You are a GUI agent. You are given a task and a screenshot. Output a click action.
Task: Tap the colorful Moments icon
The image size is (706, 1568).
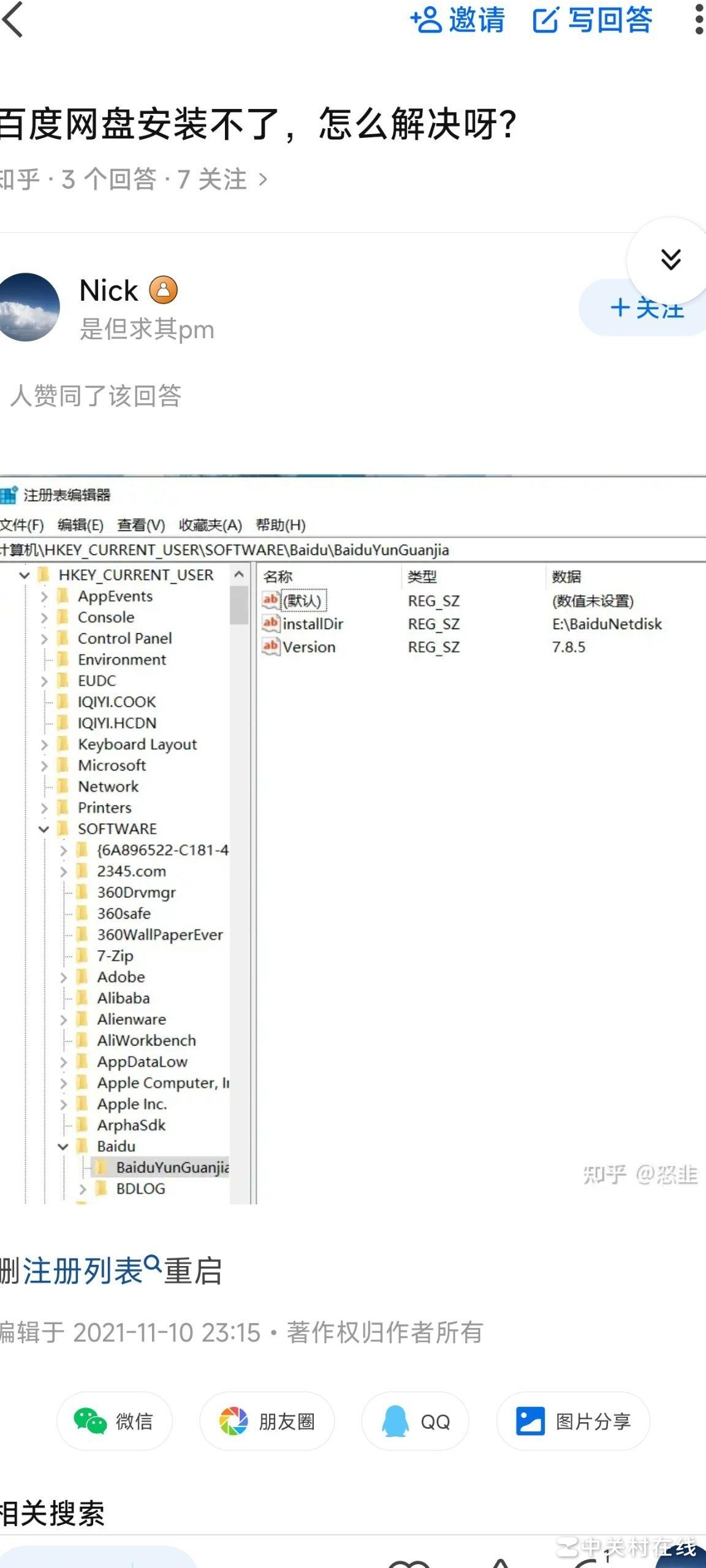[x=233, y=1421]
